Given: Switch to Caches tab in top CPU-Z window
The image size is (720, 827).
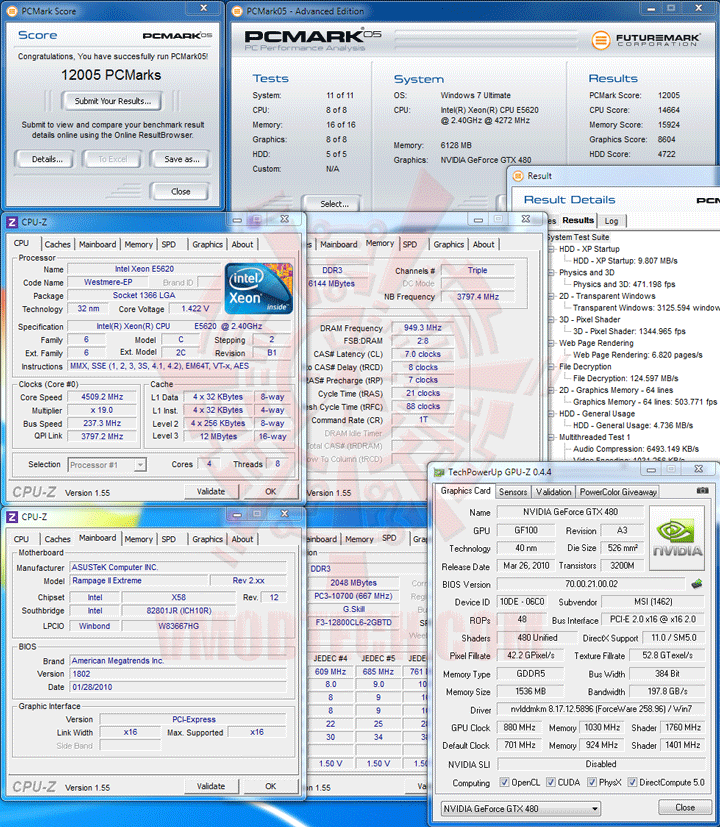Looking at the screenshot, I should point(57,244).
